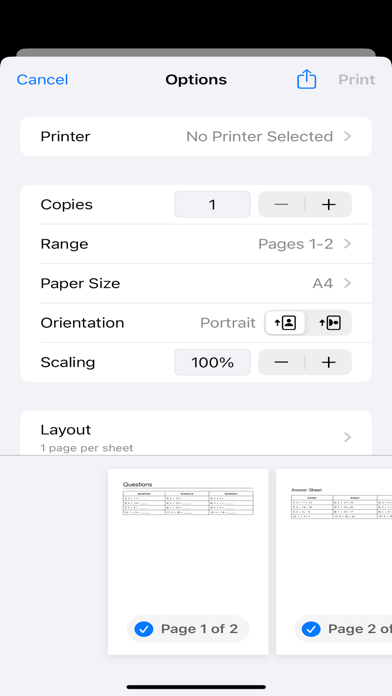Increase number of copies with plus
Viewport: 392px width, 696px height.
329,205
